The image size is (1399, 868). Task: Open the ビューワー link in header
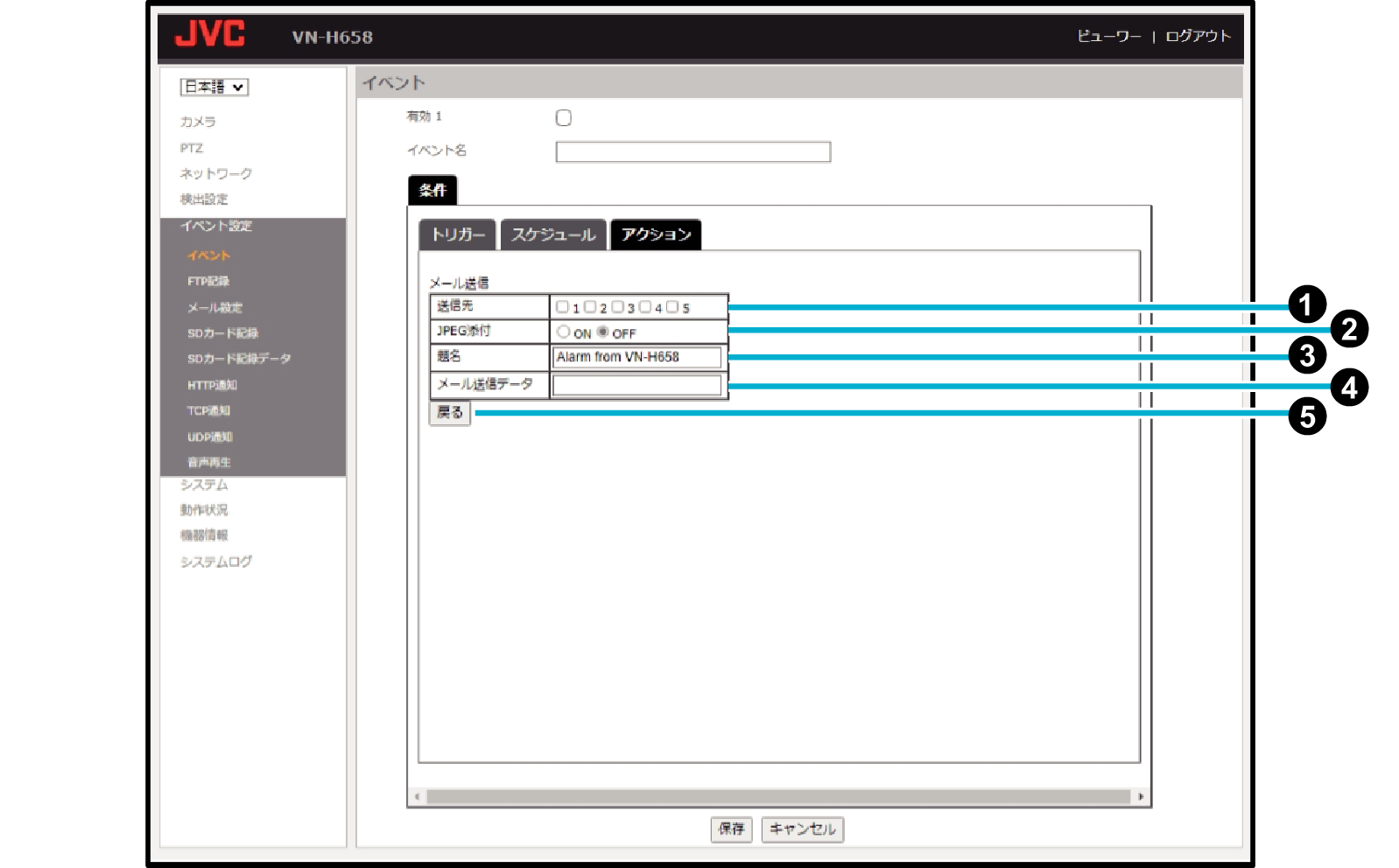pos(1108,36)
